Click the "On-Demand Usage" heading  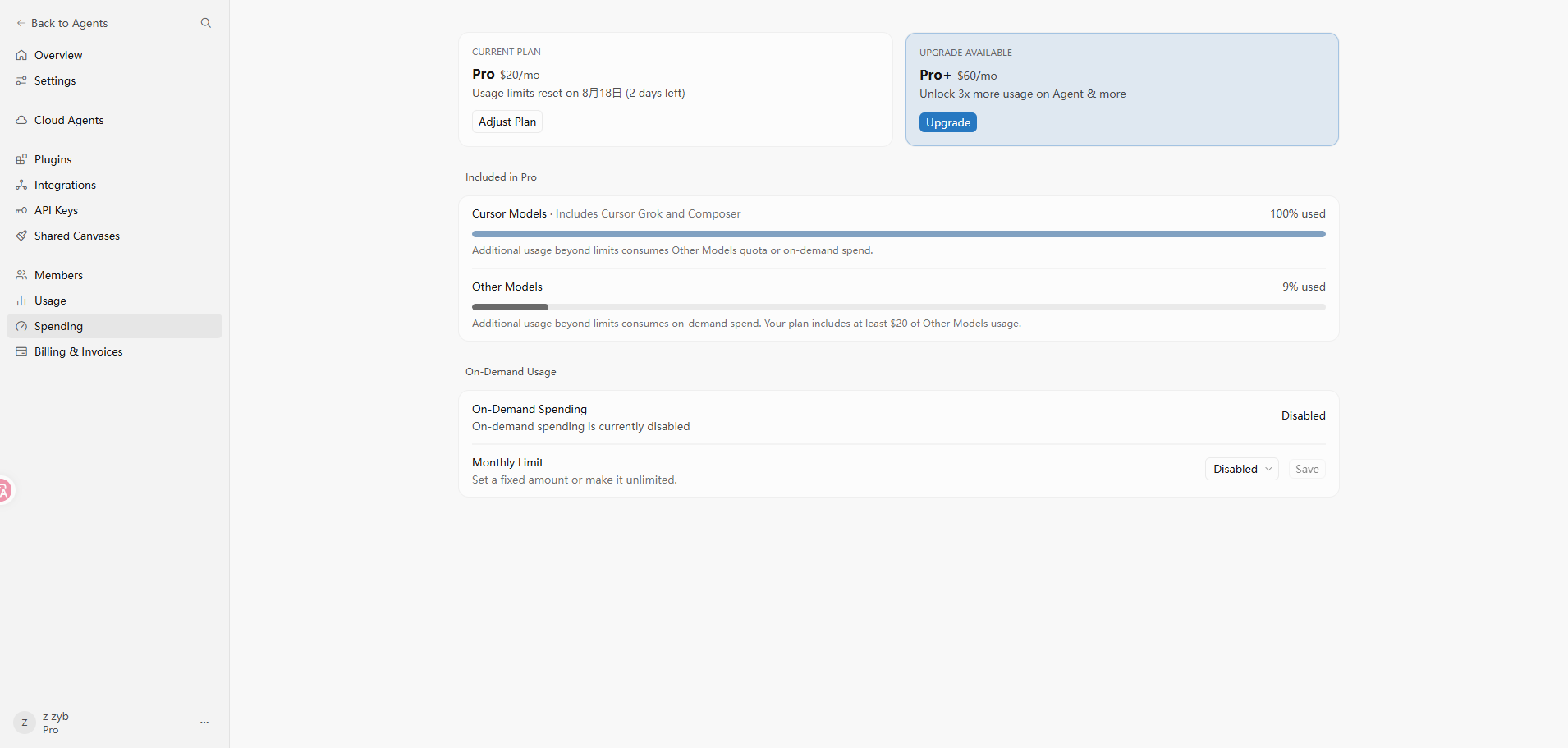coord(511,371)
